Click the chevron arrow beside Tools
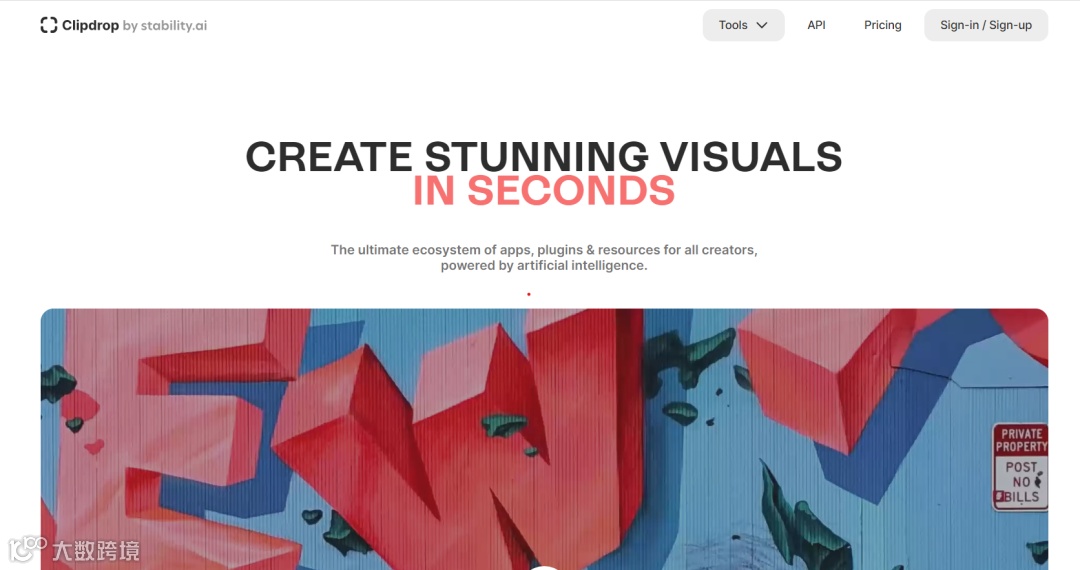The width and height of the screenshot is (1080, 570). point(762,25)
